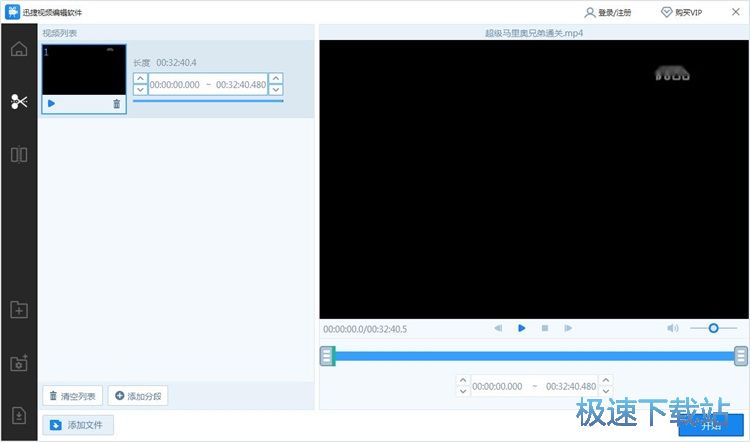Image resolution: width=750 pixels, height=442 pixels.
Task: Click the file name 超级马里奥兄弟通关.mp4
Action: tap(534, 33)
